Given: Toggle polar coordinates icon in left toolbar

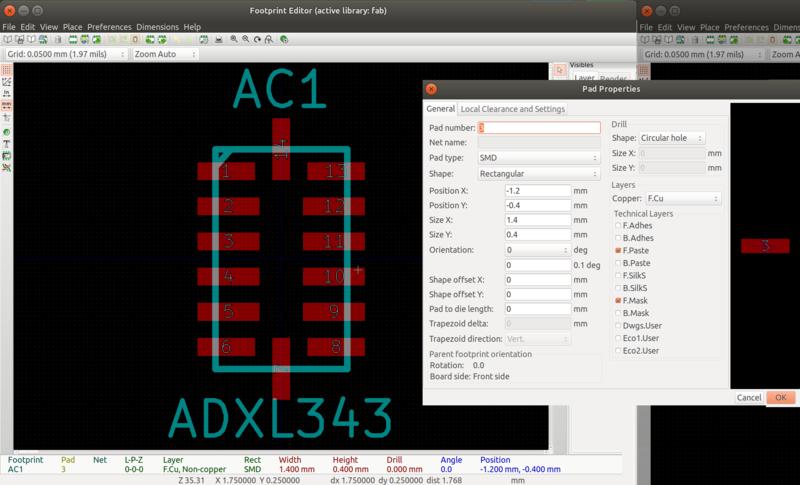Looking at the screenshot, I should coord(6,82).
